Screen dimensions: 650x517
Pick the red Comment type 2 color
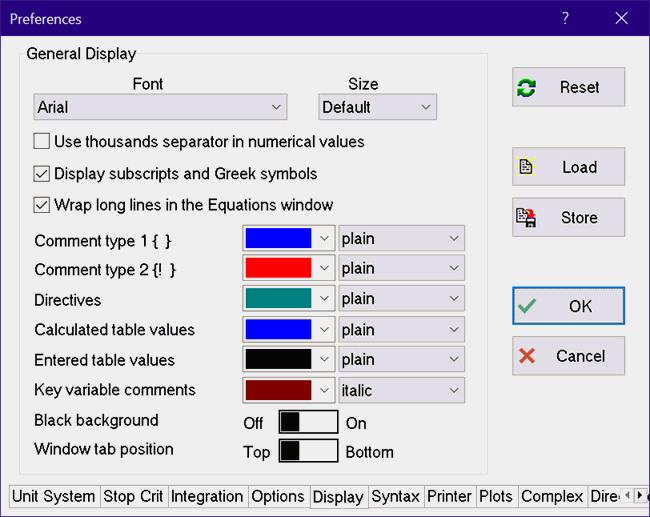click(278, 268)
